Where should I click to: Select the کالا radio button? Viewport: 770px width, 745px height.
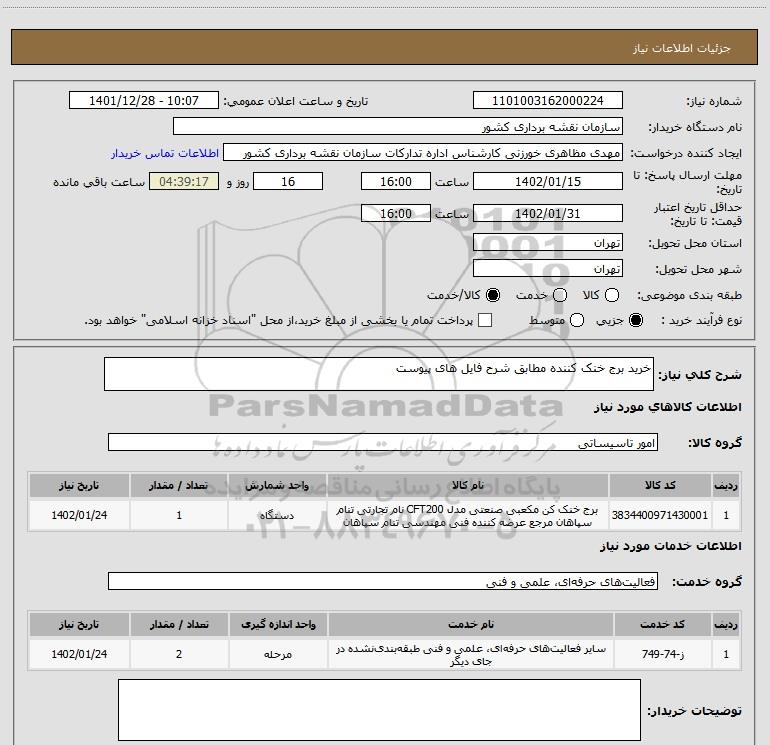coord(612,295)
